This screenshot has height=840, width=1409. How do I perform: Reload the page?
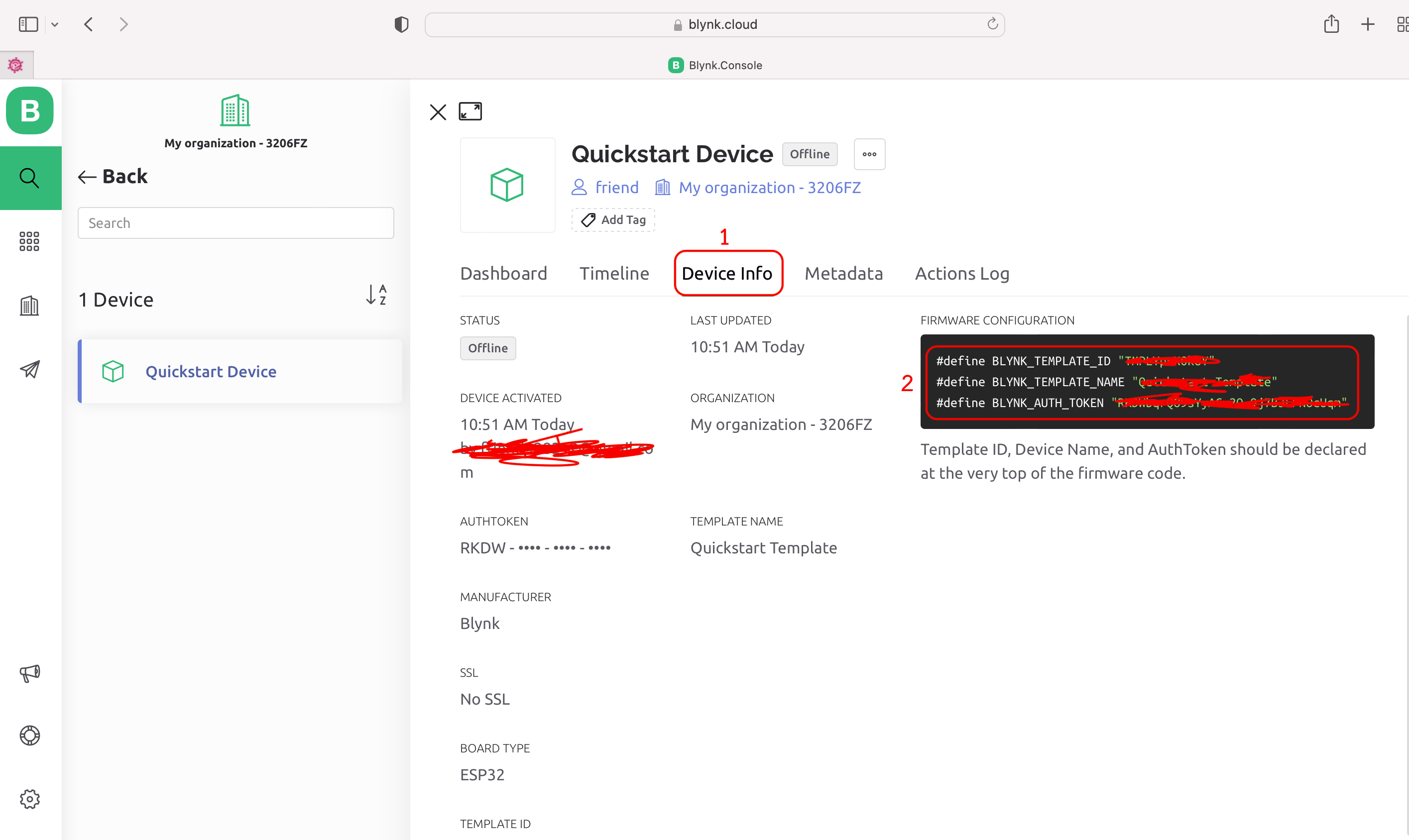[x=992, y=24]
